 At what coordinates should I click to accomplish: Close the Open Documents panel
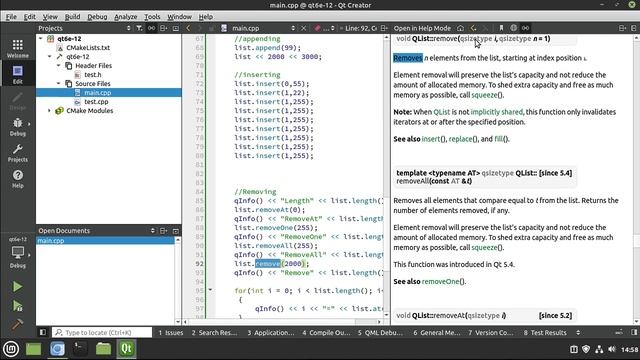point(176,231)
